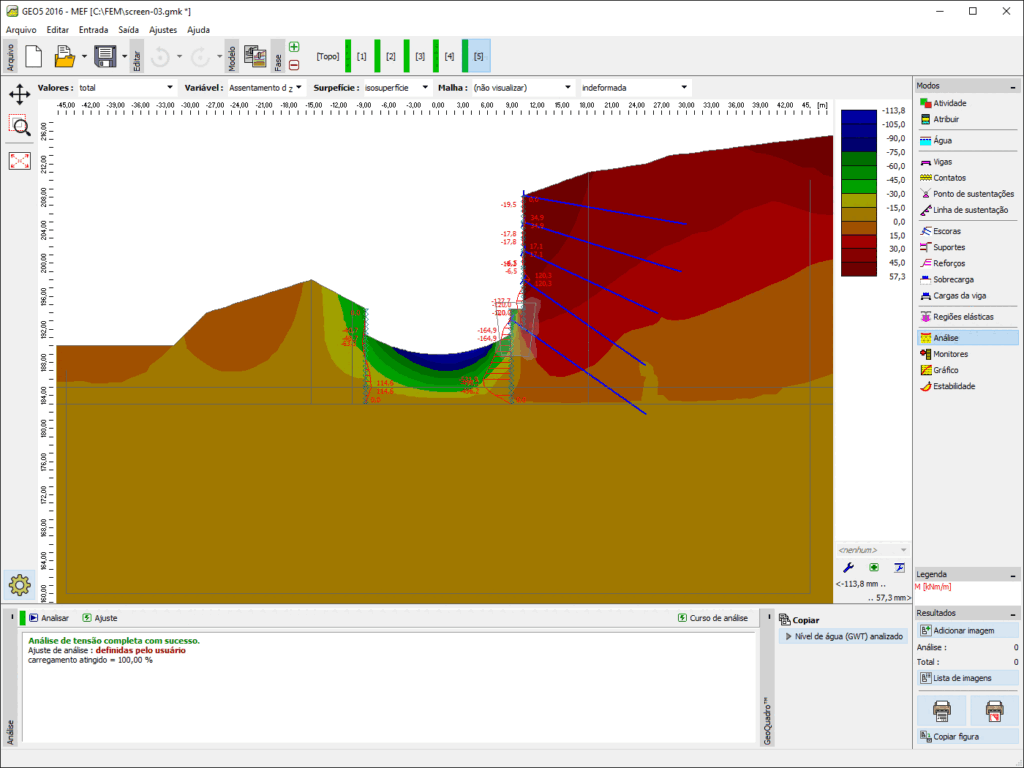
Task: Click the blue wrench icon under color scale
Action: [x=849, y=567]
